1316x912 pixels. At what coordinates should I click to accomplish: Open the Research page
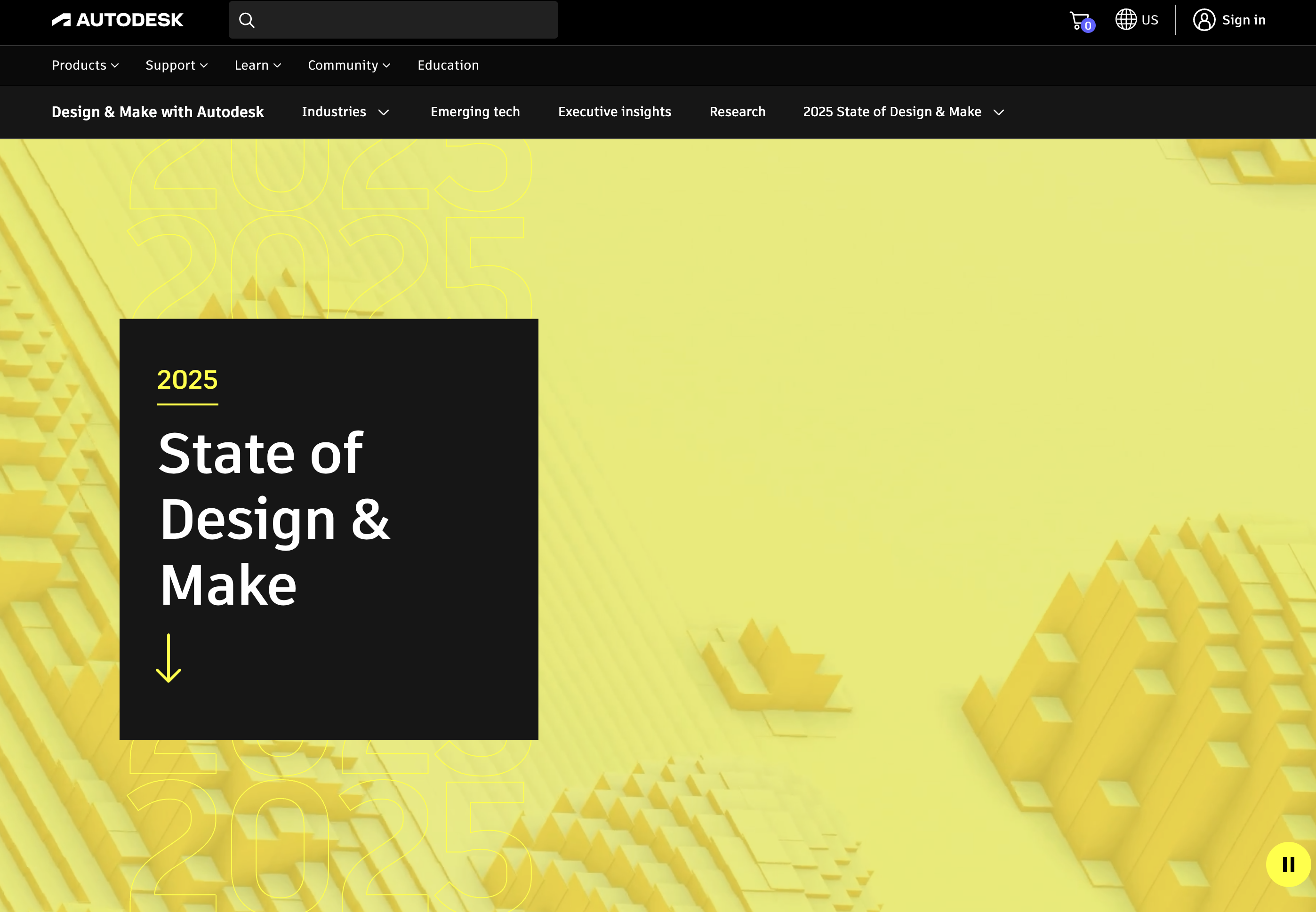pyautogui.click(x=737, y=112)
